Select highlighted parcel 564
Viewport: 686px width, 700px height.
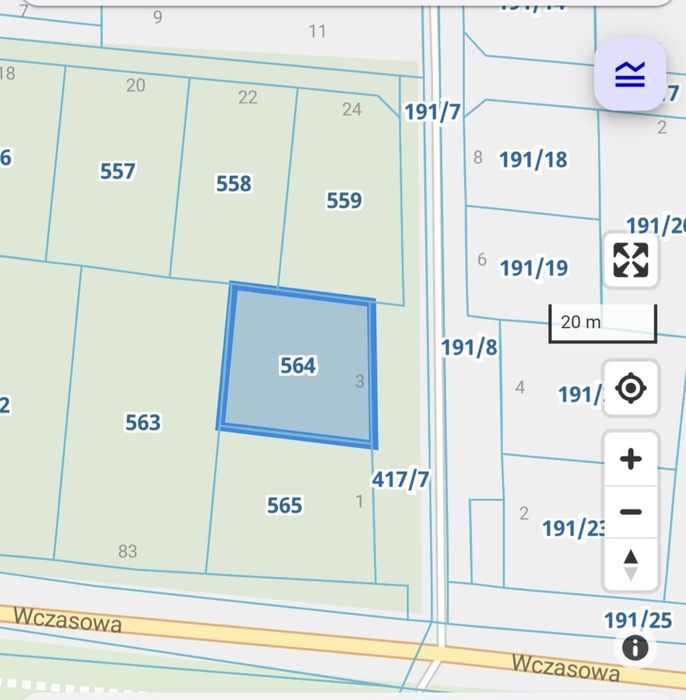pyautogui.click(x=298, y=365)
